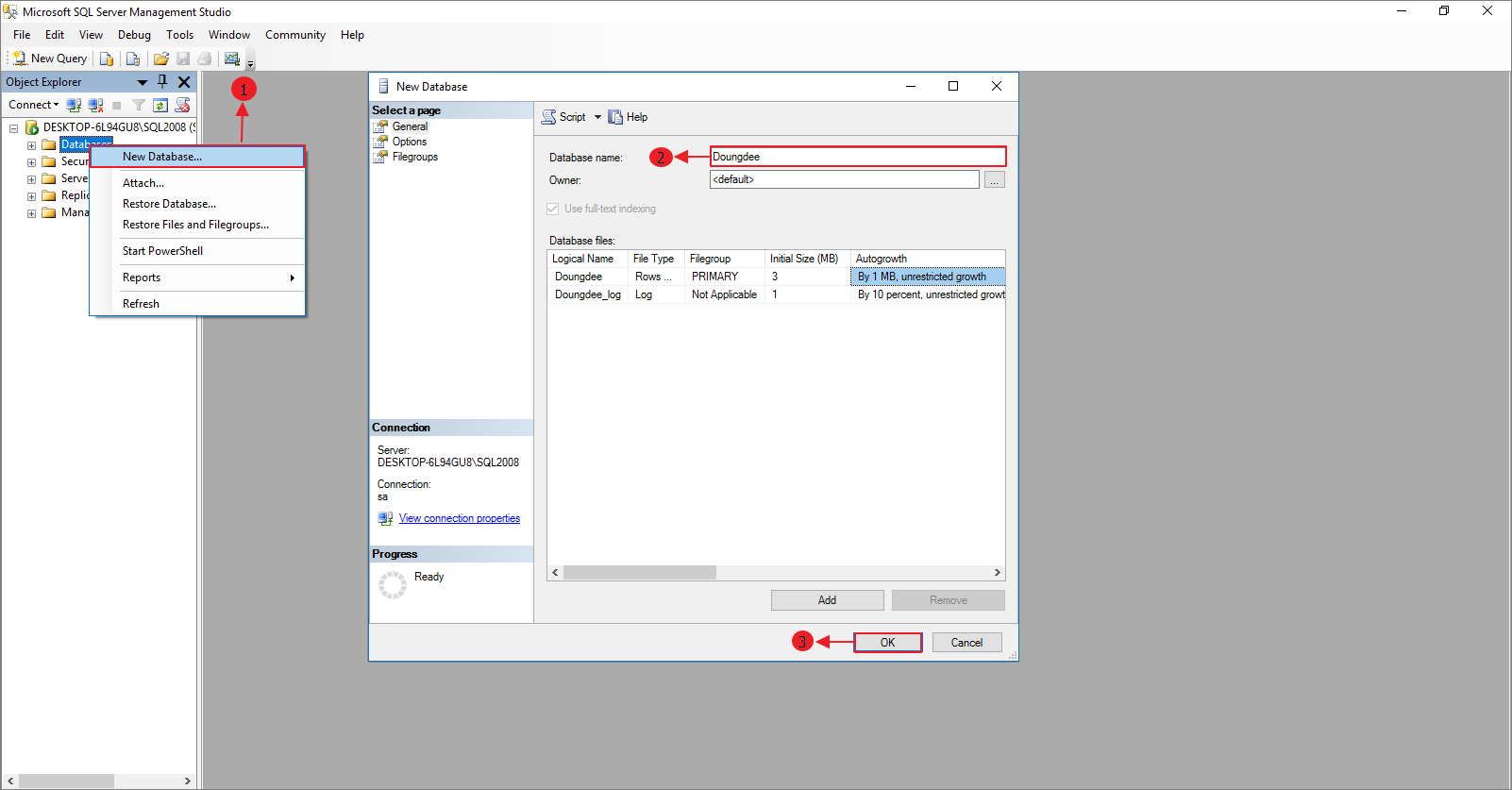Click the New Query toolbar button
This screenshot has width=1512, height=790.
[50, 59]
